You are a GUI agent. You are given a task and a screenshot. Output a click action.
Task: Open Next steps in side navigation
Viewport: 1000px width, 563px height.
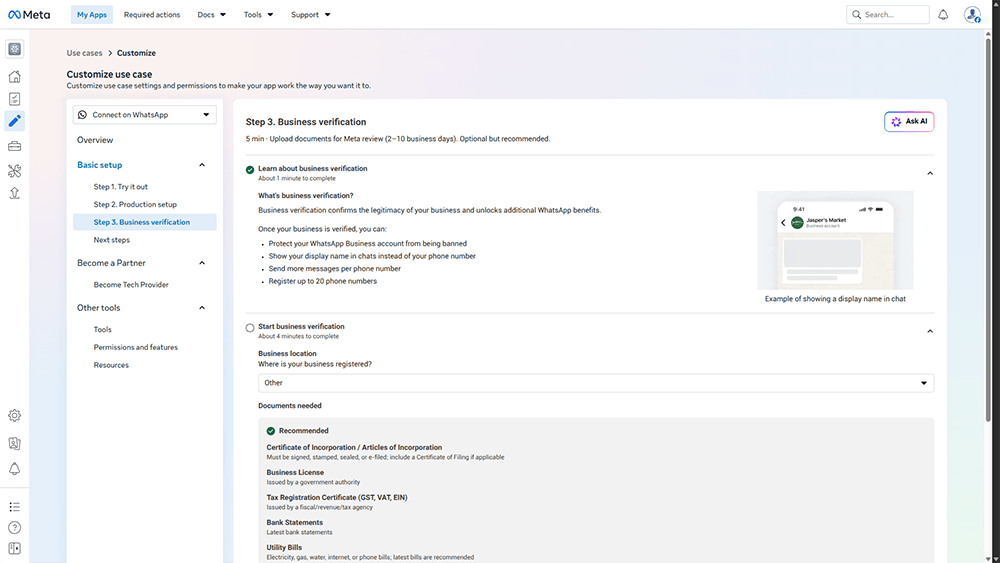pyautogui.click(x=112, y=240)
